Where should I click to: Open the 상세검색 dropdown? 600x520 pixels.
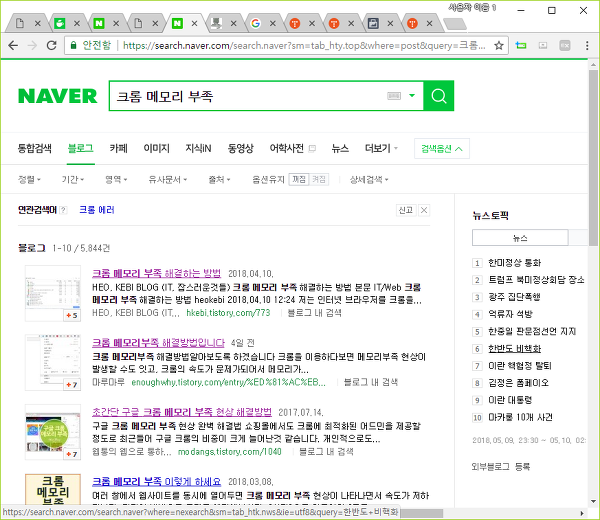[x=369, y=179]
